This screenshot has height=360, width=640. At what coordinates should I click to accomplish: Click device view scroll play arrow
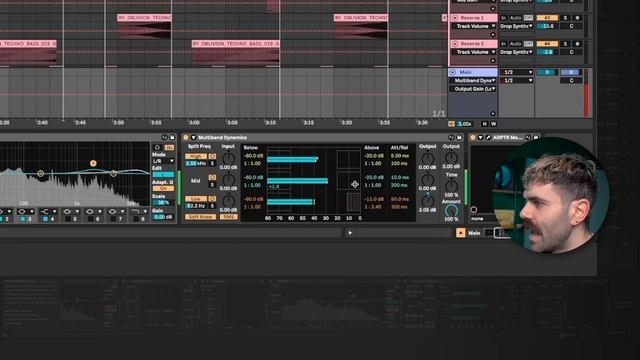pyautogui.click(x=350, y=233)
